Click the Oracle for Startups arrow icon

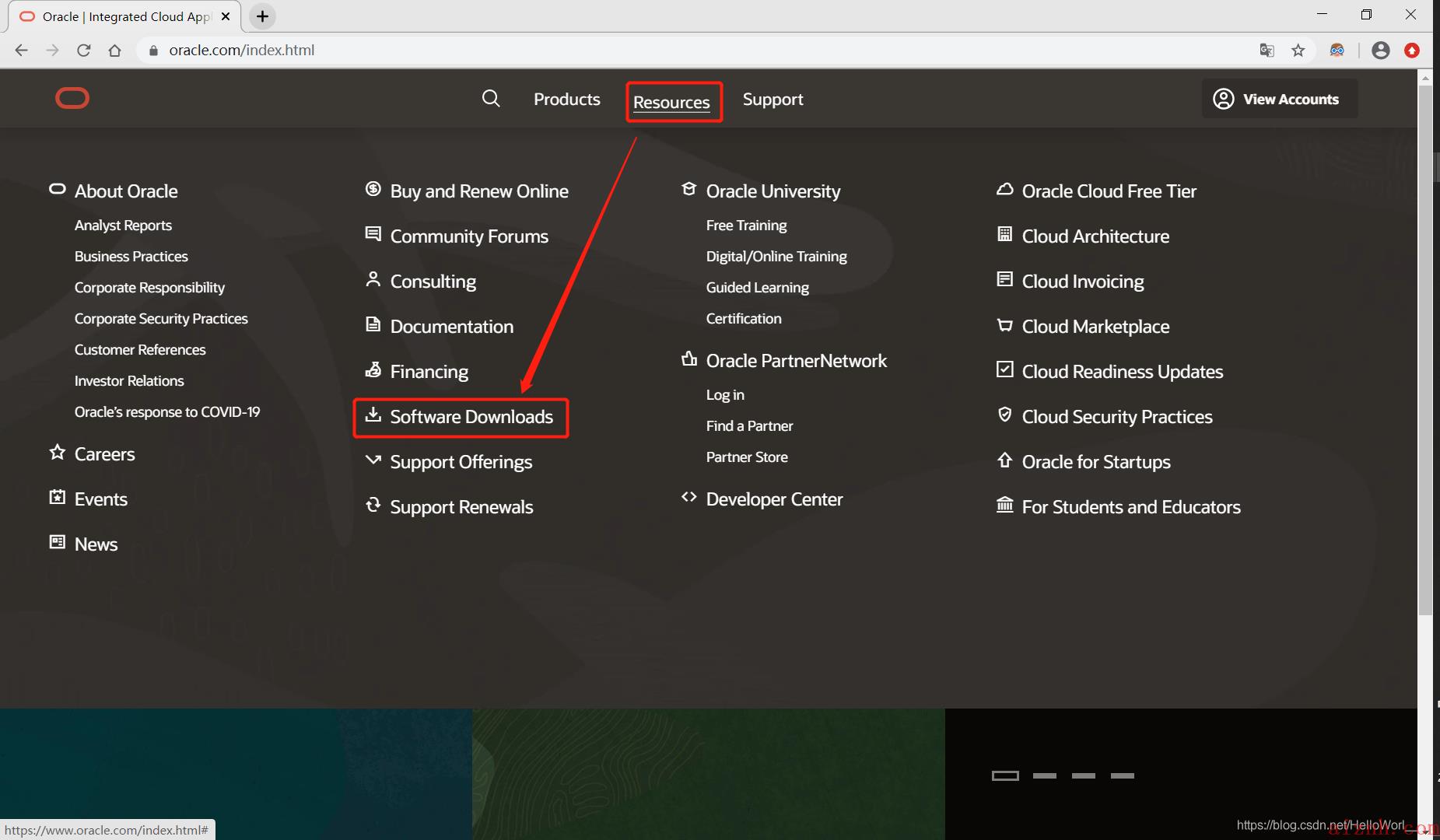coord(1005,460)
